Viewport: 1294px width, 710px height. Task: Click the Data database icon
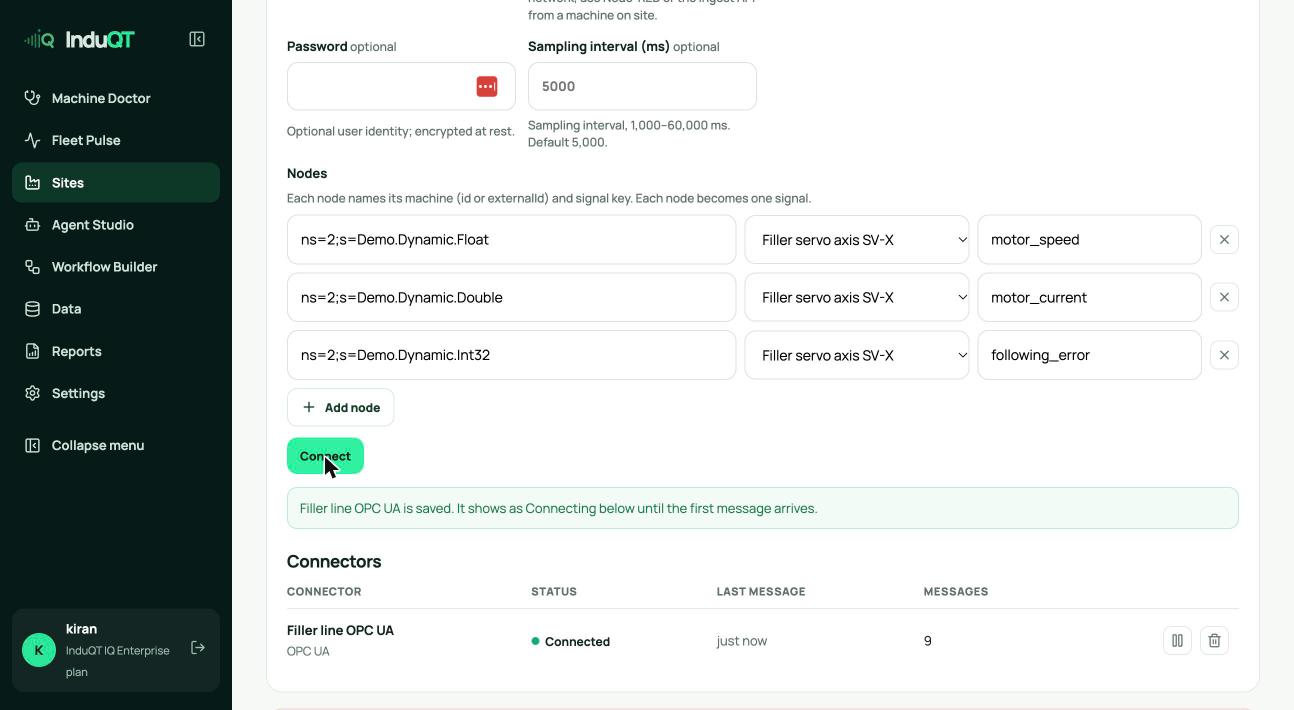[x=33, y=309]
